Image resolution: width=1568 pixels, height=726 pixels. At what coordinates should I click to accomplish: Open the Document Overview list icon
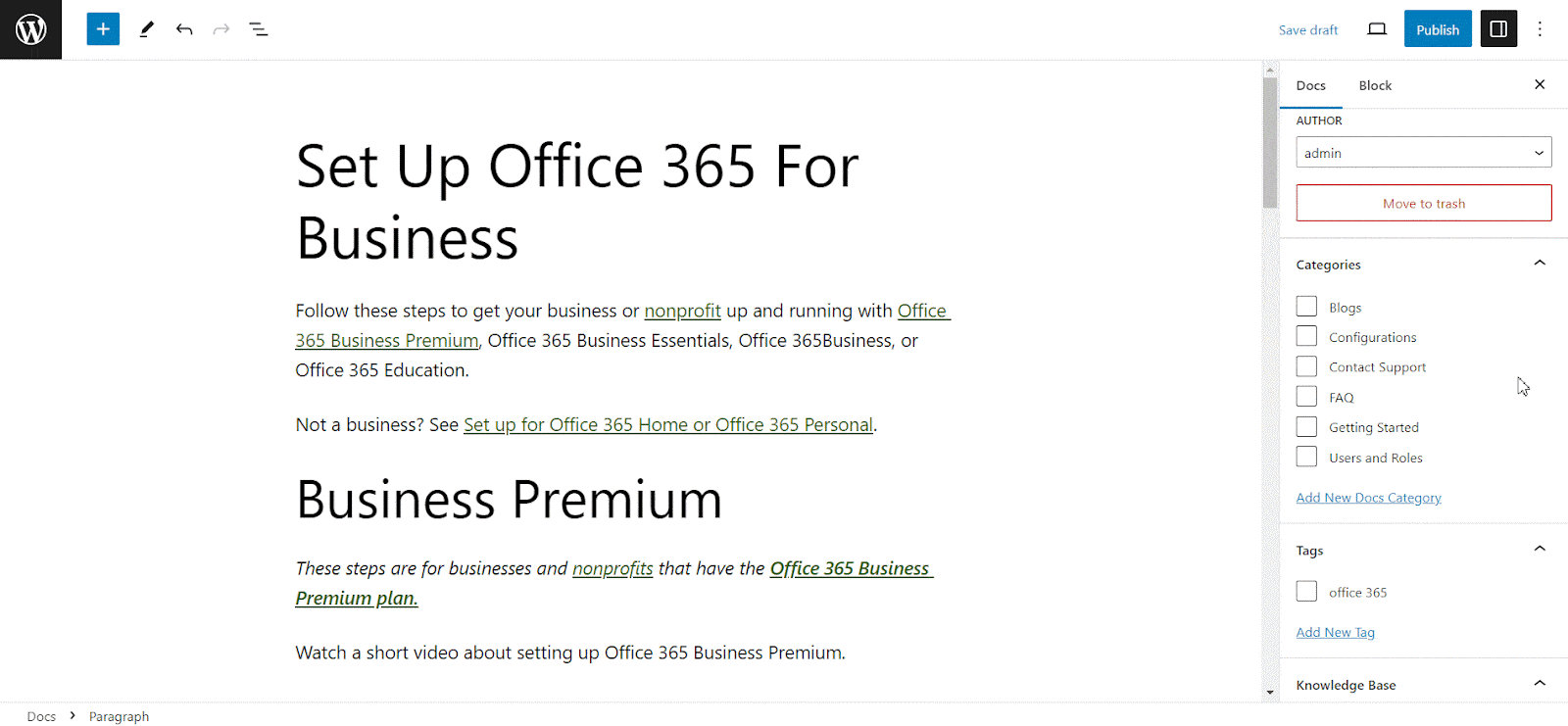click(x=259, y=29)
